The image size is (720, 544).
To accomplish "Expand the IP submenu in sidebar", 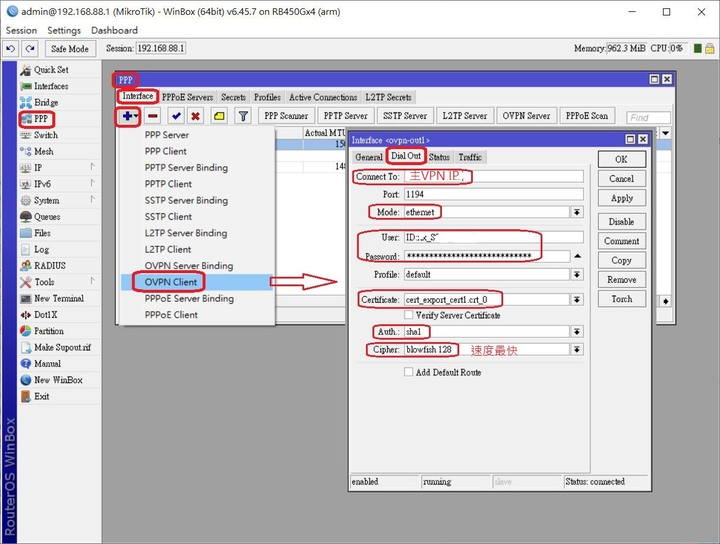I will click(59, 168).
